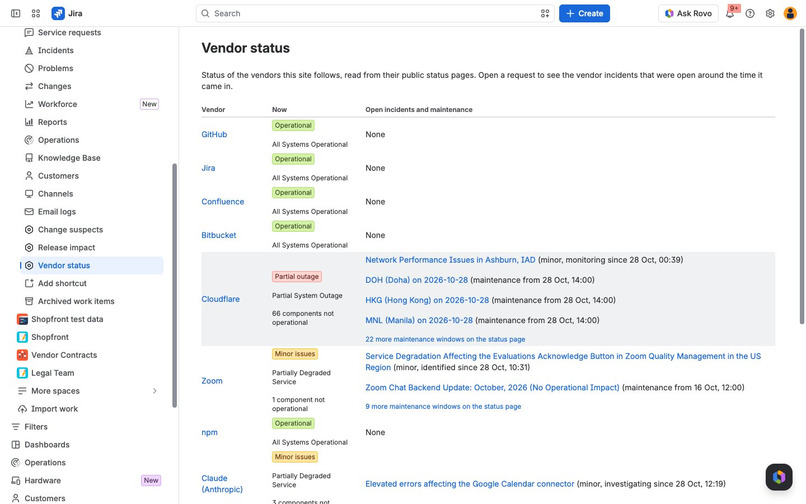806x504 pixels.
Task: Open the Jira vendor link
Action: [x=208, y=168]
